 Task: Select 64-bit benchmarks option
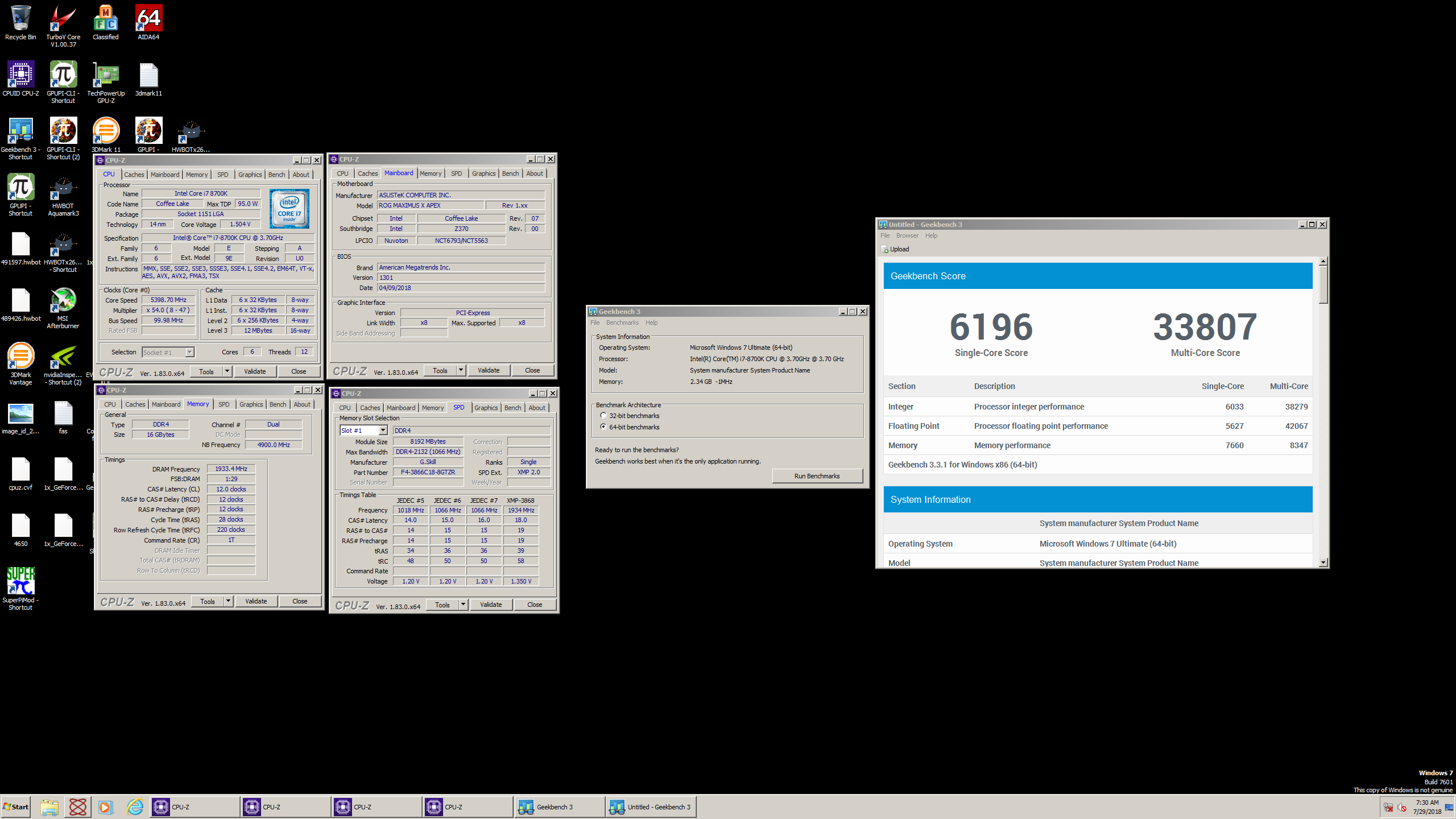[603, 427]
